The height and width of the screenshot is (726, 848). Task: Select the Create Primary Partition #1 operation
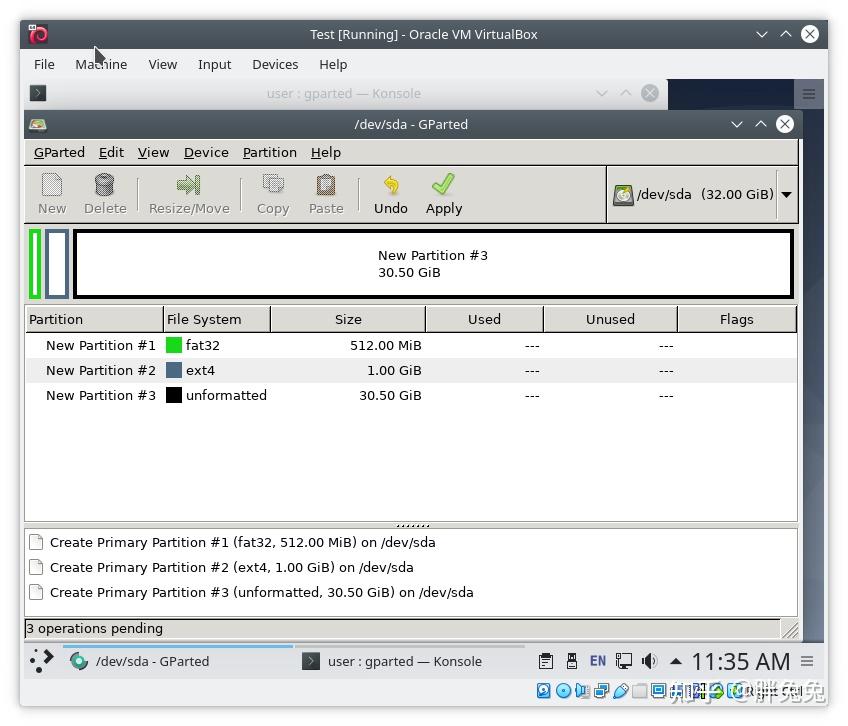tap(411, 542)
